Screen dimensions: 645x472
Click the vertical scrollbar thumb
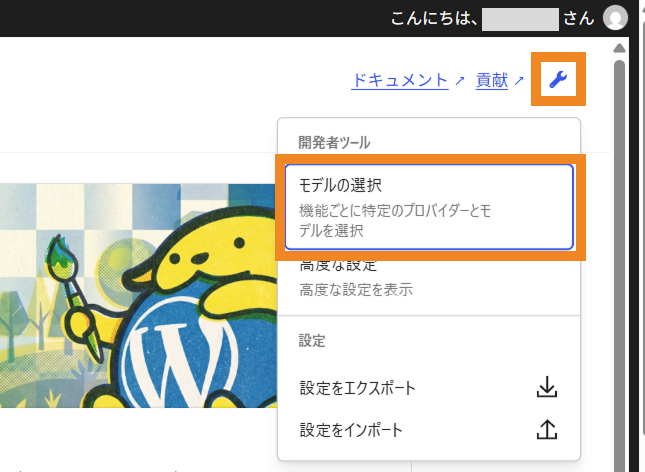(619, 265)
